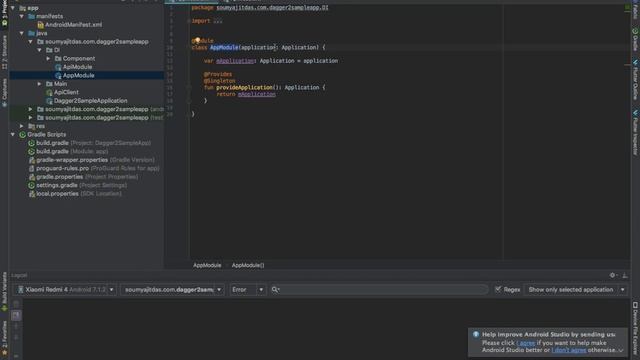The height and width of the screenshot is (360, 640).
Task: Expand the res folder
Action: pyautogui.click(x=22, y=126)
